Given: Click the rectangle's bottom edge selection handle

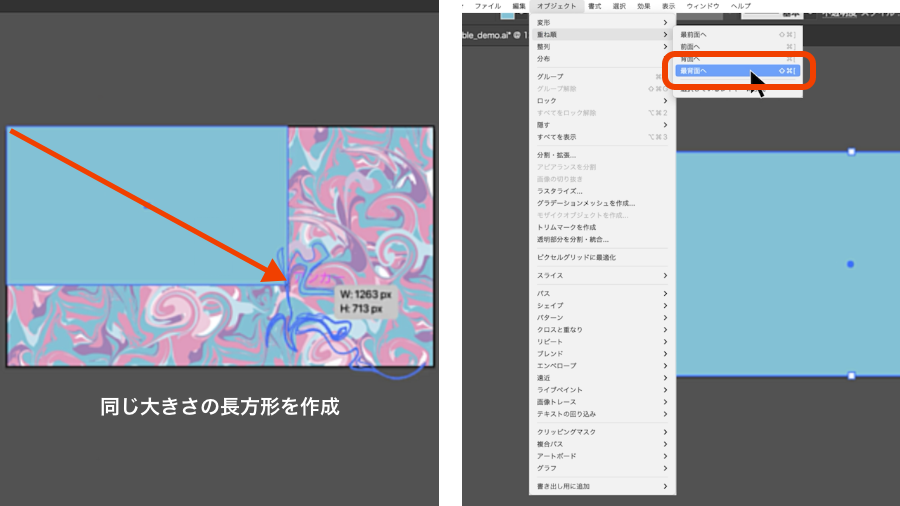Looking at the screenshot, I should click(x=851, y=376).
